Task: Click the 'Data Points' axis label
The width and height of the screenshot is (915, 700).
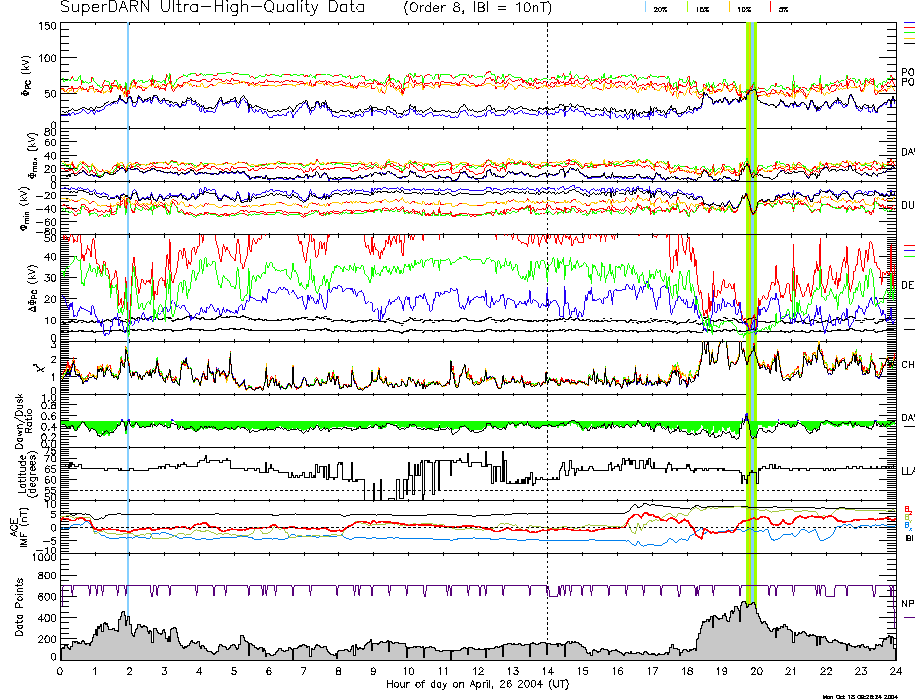Action: [x=19, y=607]
